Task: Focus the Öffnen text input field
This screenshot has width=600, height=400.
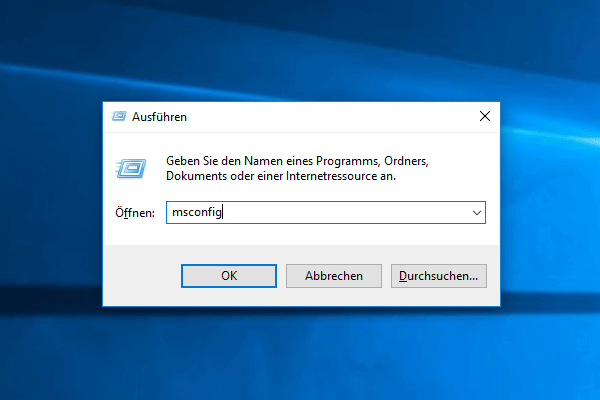Action: 326,212
